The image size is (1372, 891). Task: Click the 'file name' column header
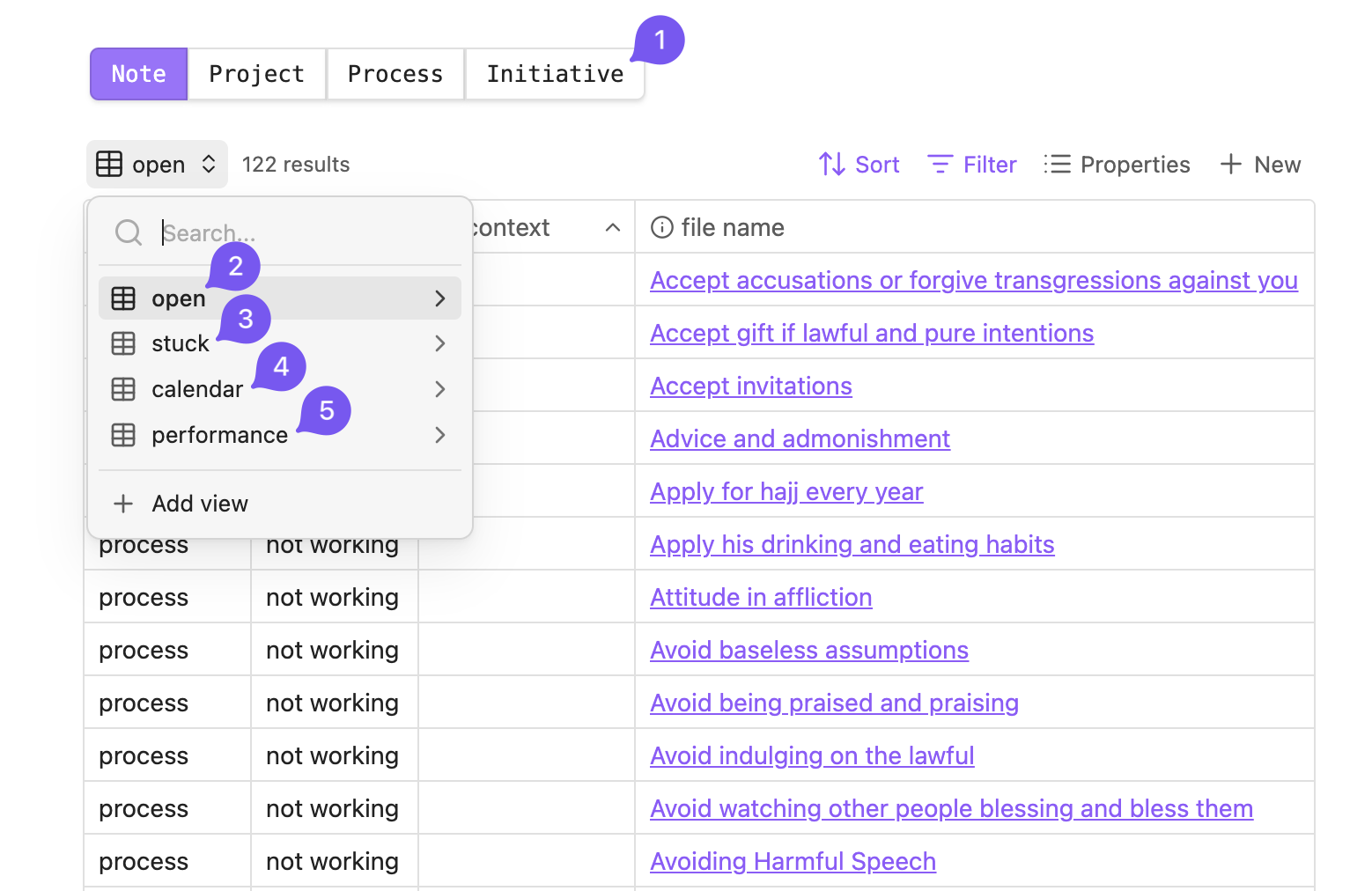(975, 228)
